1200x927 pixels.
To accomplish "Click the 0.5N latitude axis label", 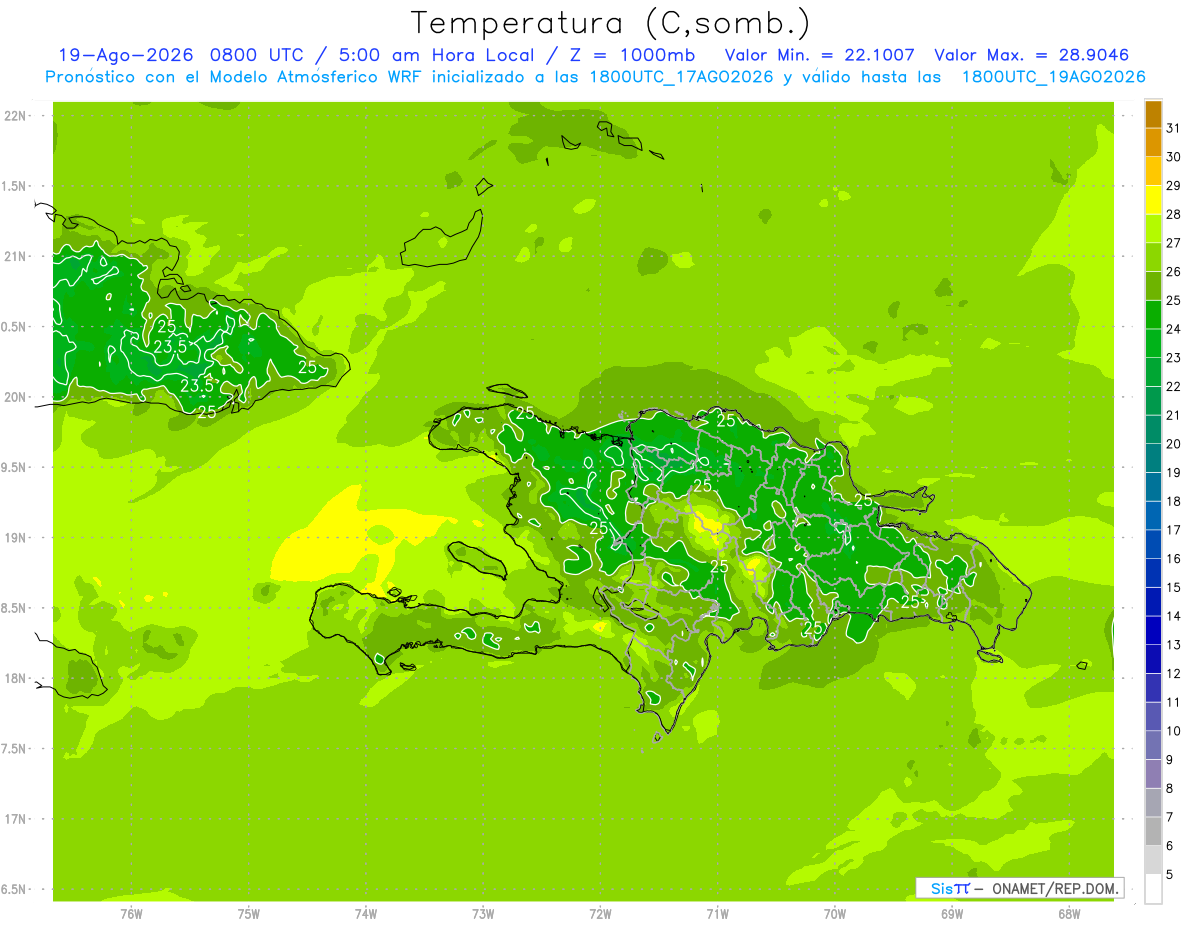I will pyautogui.click(x=14, y=327).
